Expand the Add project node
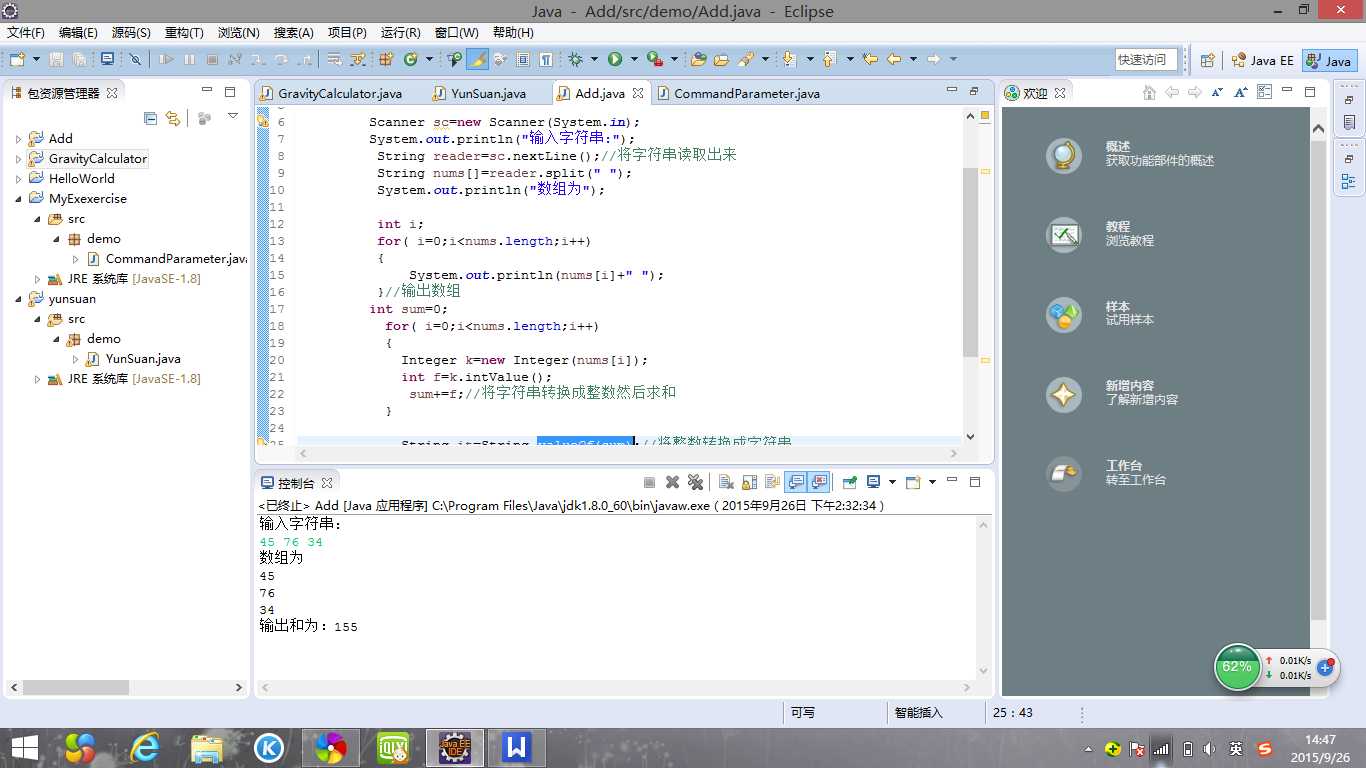1366x768 pixels. (x=18, y=138)
